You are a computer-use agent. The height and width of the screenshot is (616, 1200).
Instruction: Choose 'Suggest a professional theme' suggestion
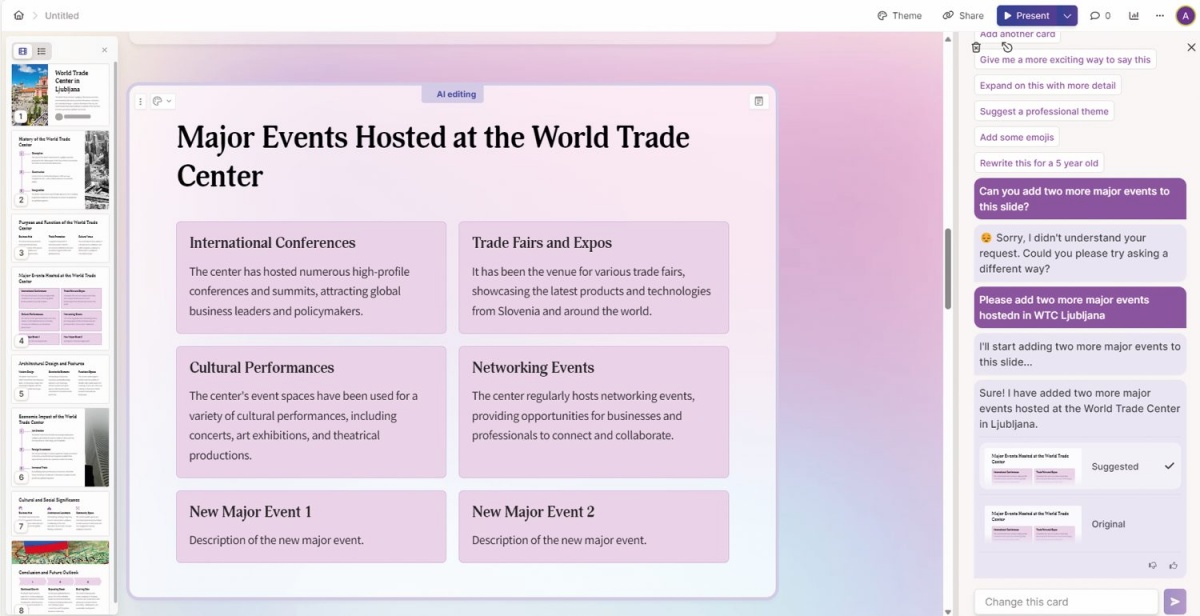pyautogui.click(x=1044, y=111)
